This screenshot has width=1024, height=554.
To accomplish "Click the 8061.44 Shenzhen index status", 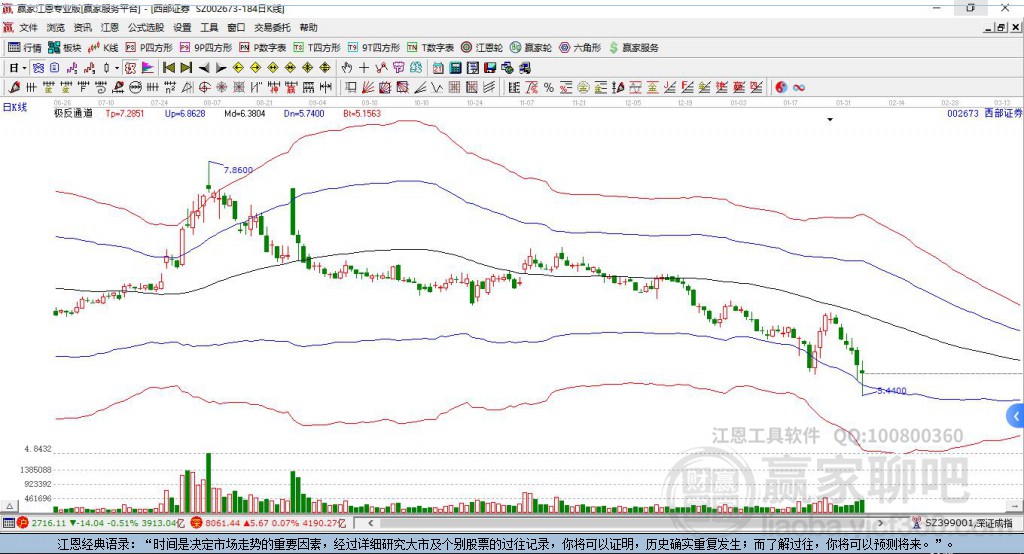I will pyautogui.click(x=268, y=523).
